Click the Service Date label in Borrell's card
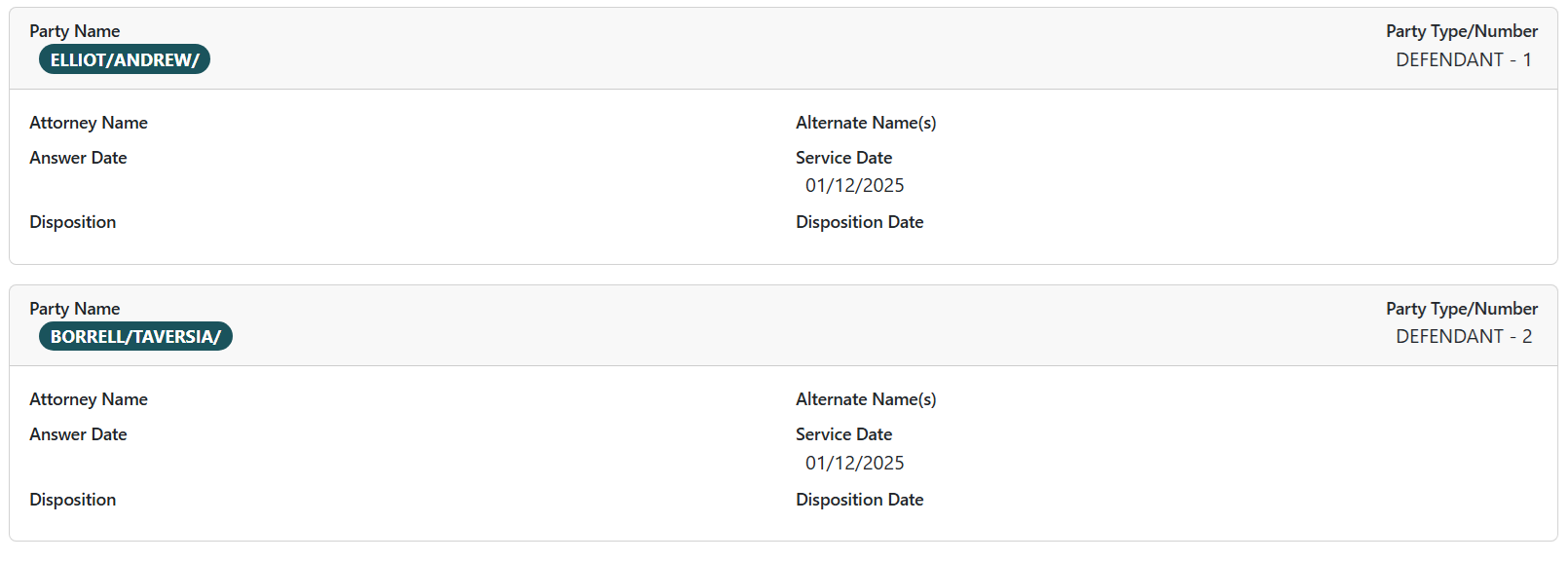 843,434
